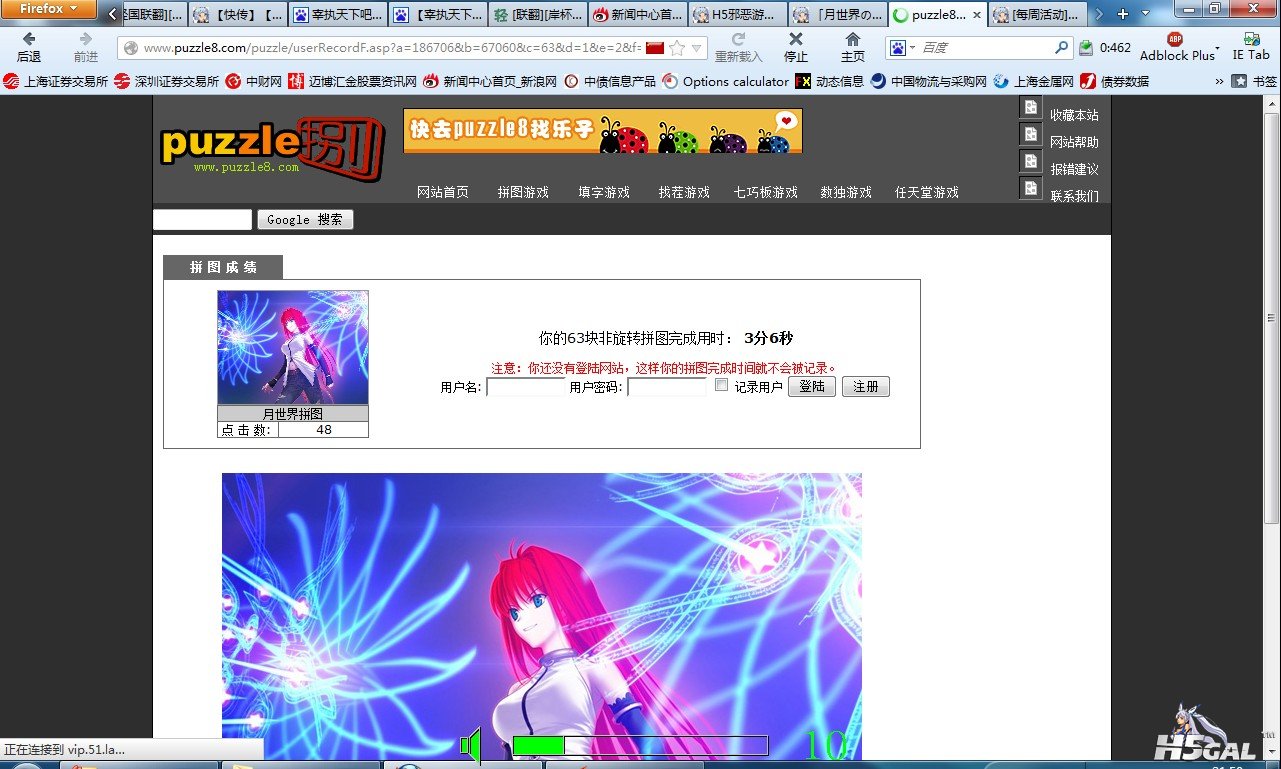Screen dimensions: 1281x769
Task: Open the 数独游戏 menu item
Action: coord(846,192)
